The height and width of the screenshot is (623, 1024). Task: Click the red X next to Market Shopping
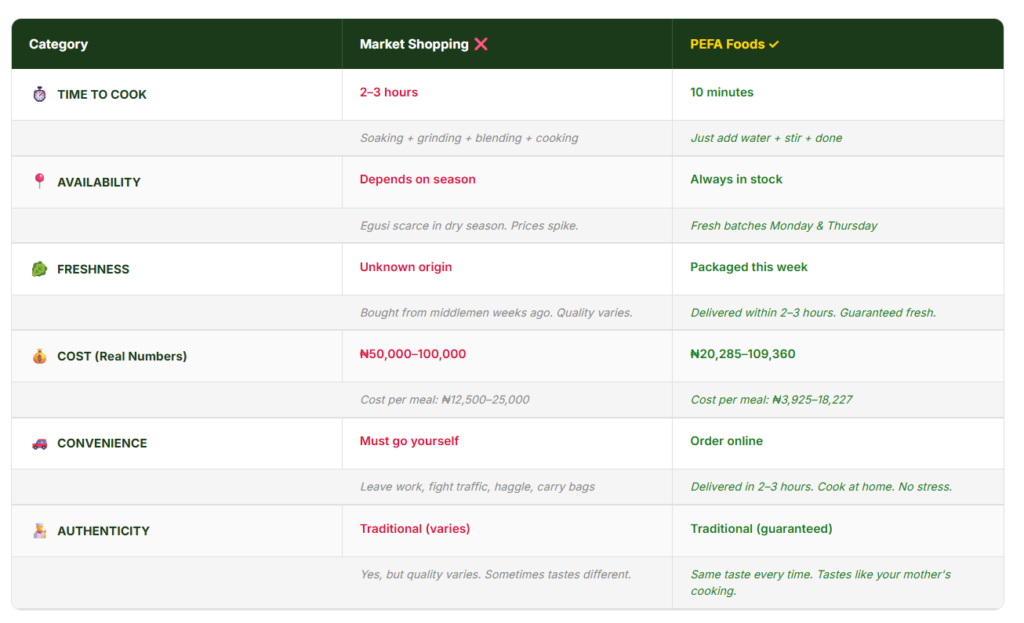tap(481, 44)
